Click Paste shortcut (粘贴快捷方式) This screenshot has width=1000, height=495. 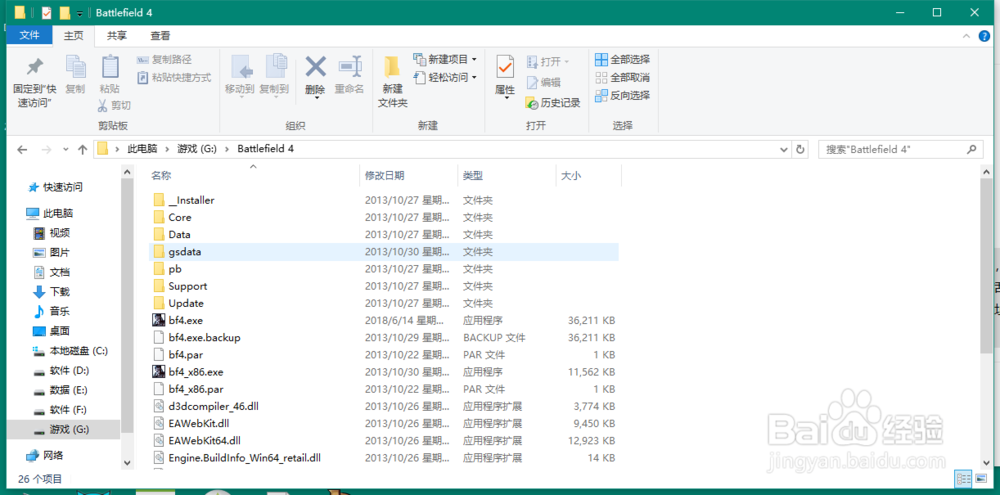click(174, 78)
